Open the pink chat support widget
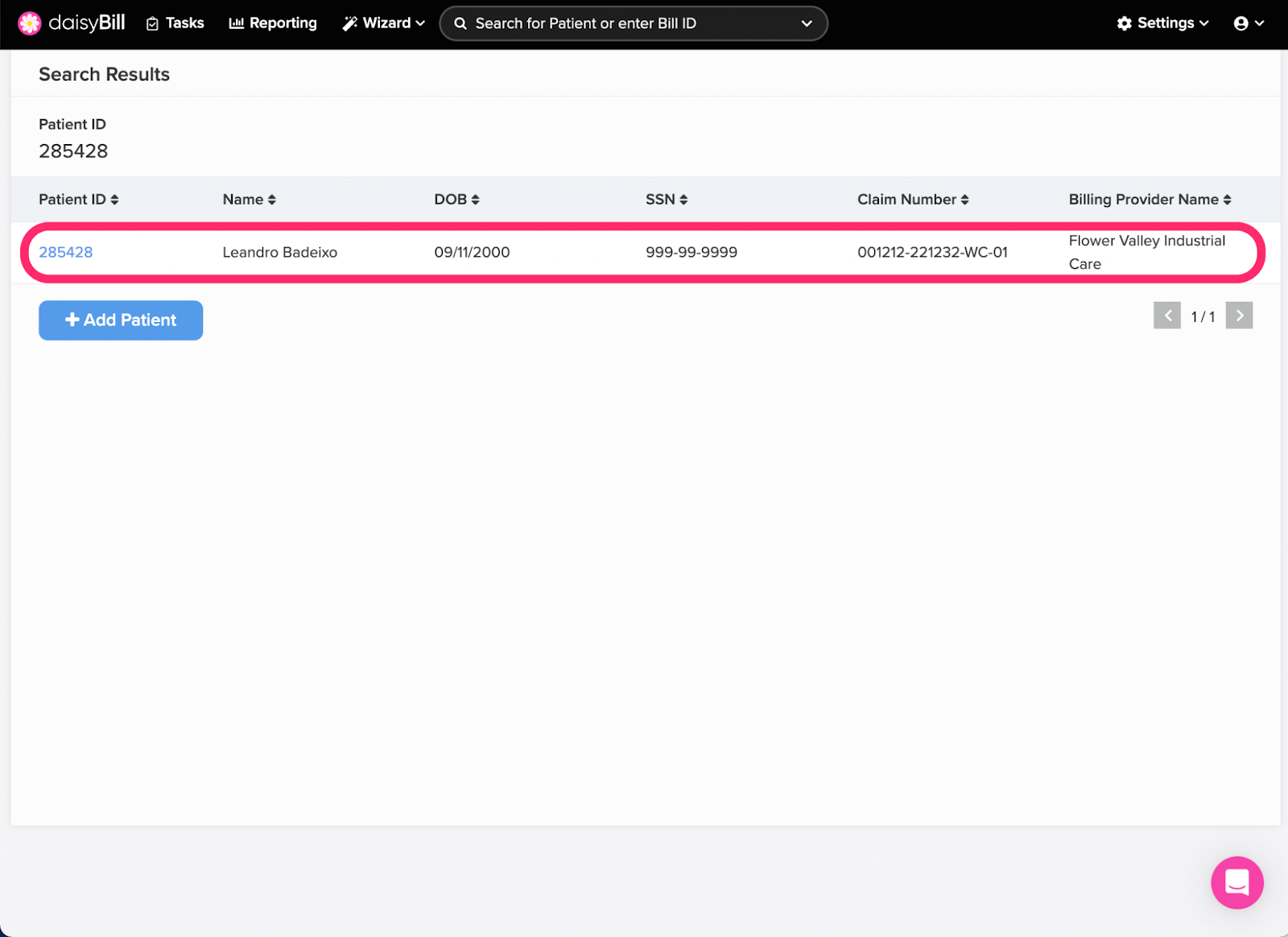 click(1236, 882)
